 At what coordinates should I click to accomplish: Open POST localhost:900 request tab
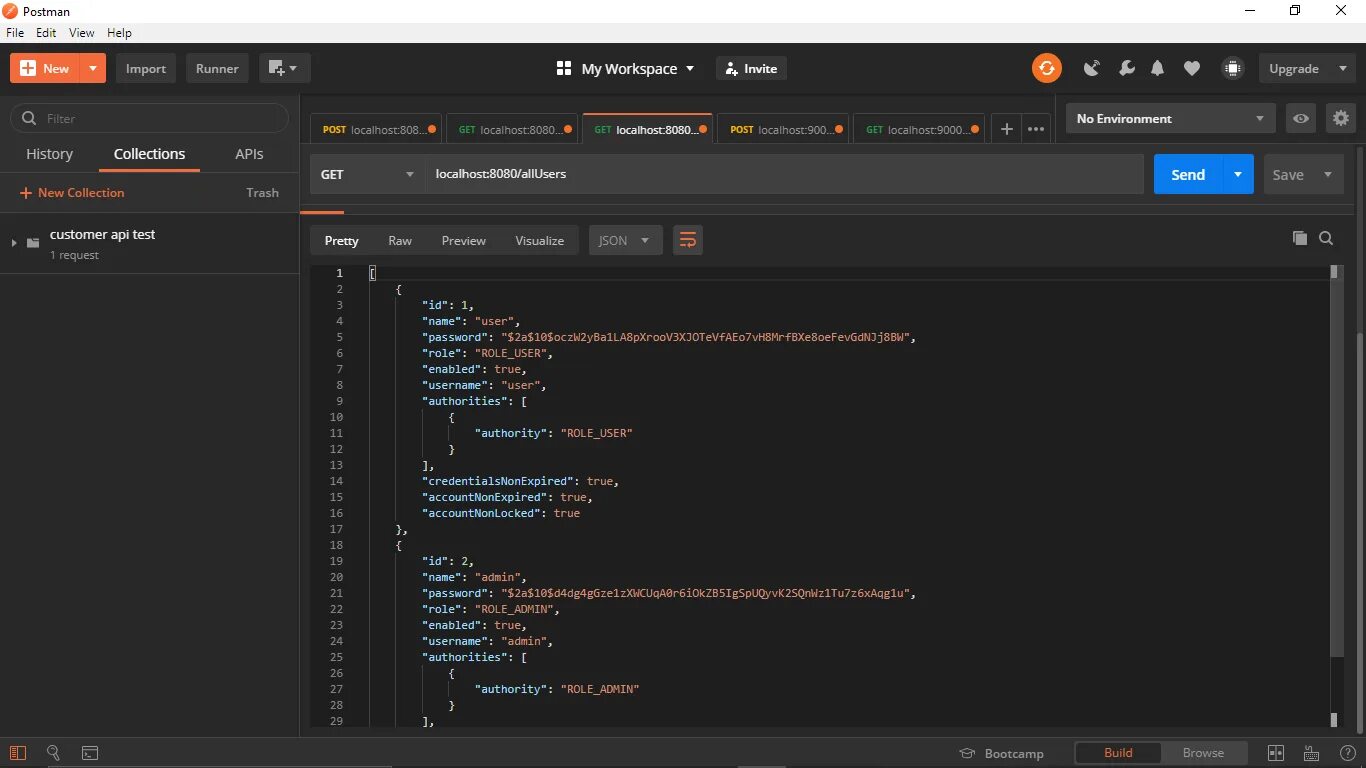click(781, 129)
